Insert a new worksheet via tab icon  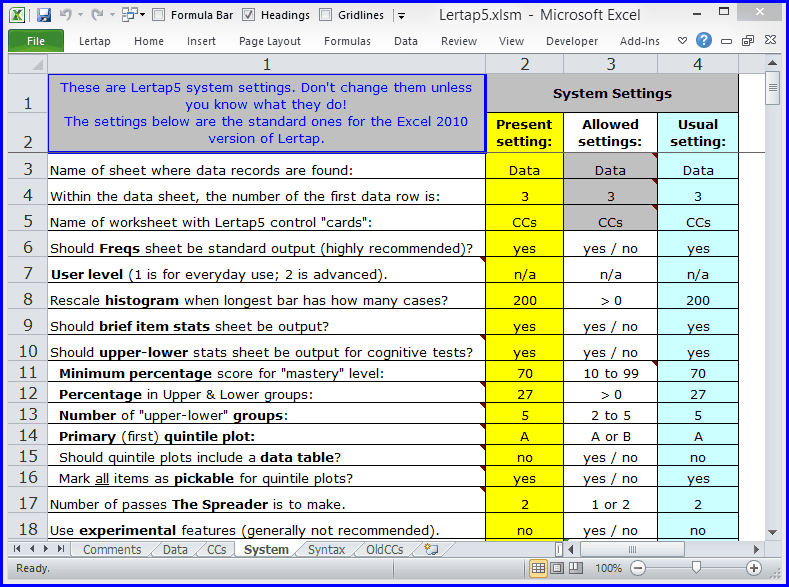[x=431, y=549]
